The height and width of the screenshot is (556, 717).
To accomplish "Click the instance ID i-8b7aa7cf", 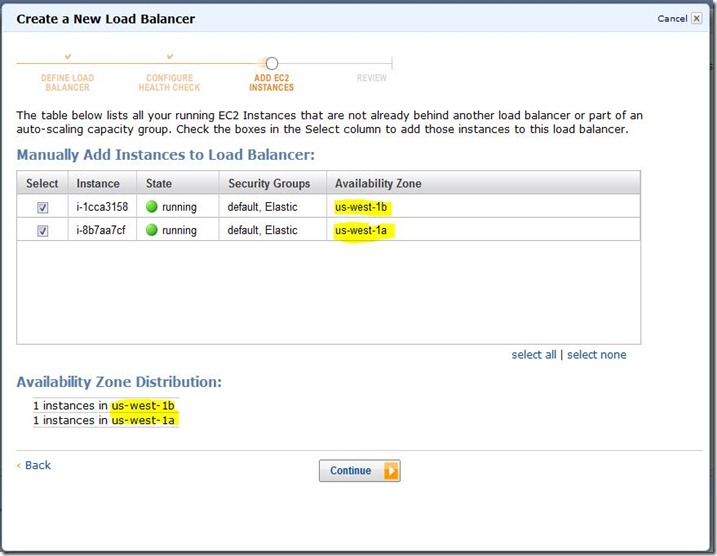I will 101,230.
